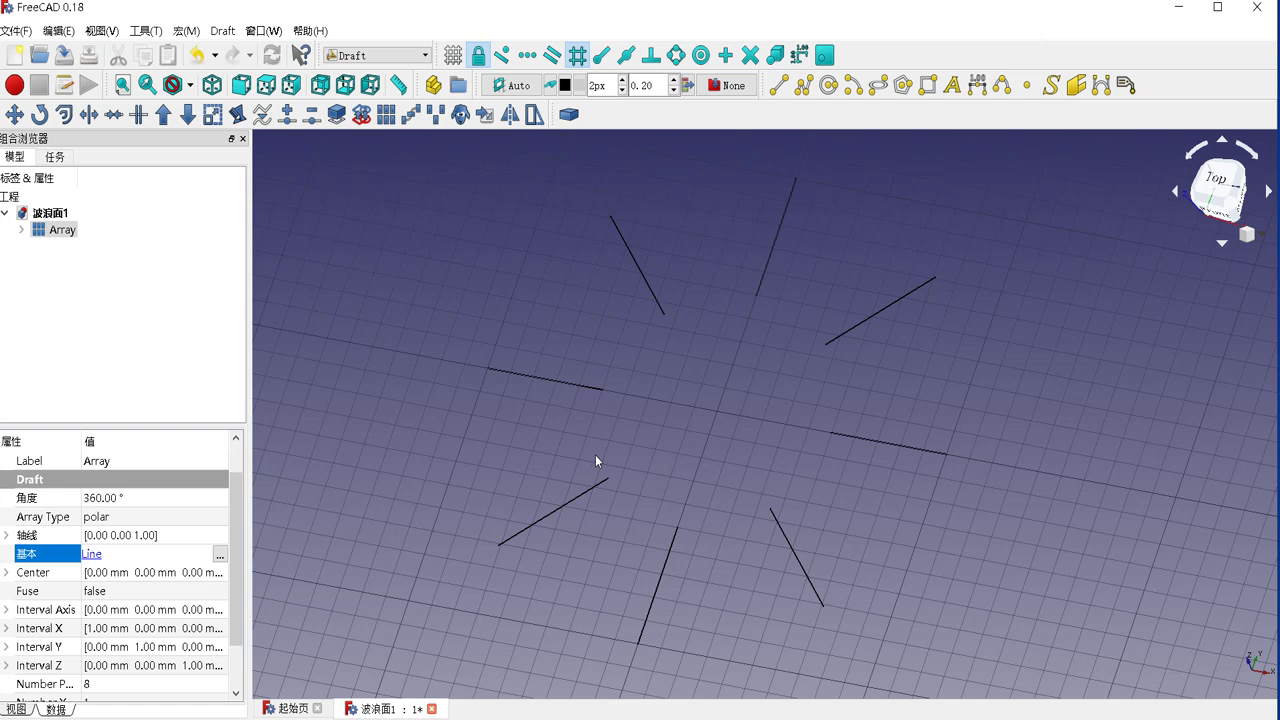Open the Draft menu
Screen dimensions: 1280x720
[223, 31]
